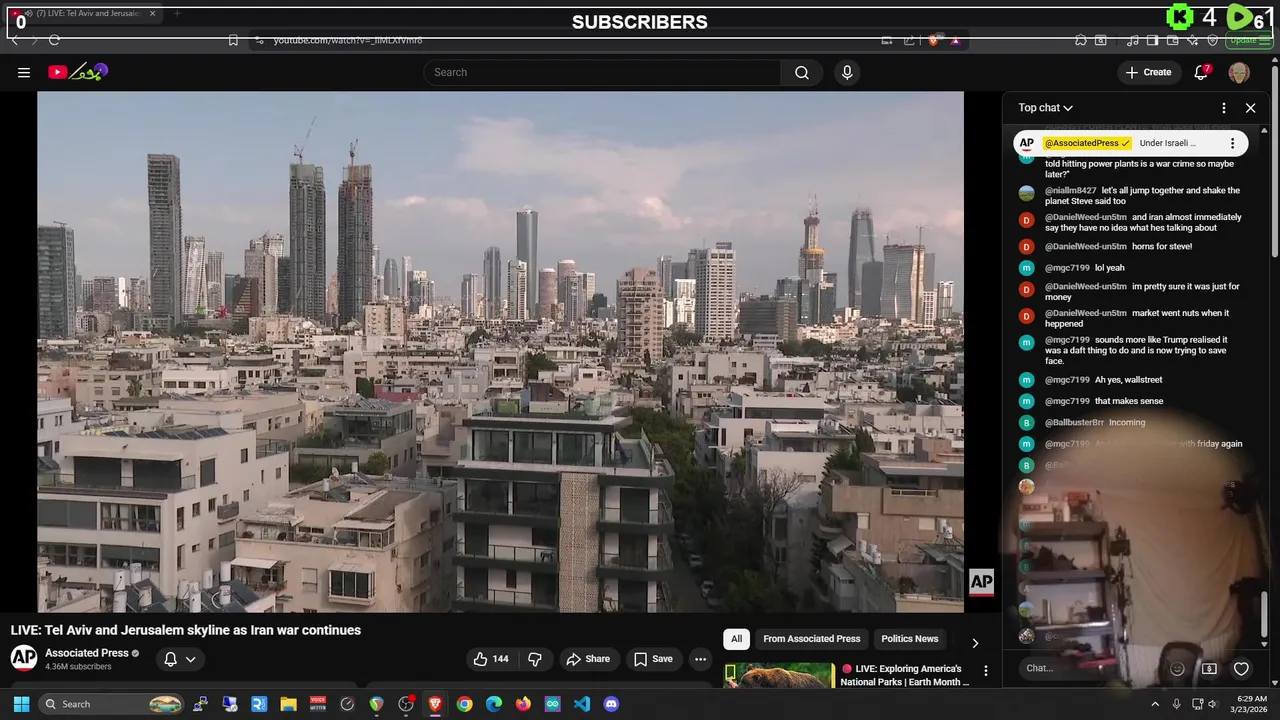1280x720 pixels.
Task: Expand the notification bell subscription dropdown
Action: [x=179, y=659]
